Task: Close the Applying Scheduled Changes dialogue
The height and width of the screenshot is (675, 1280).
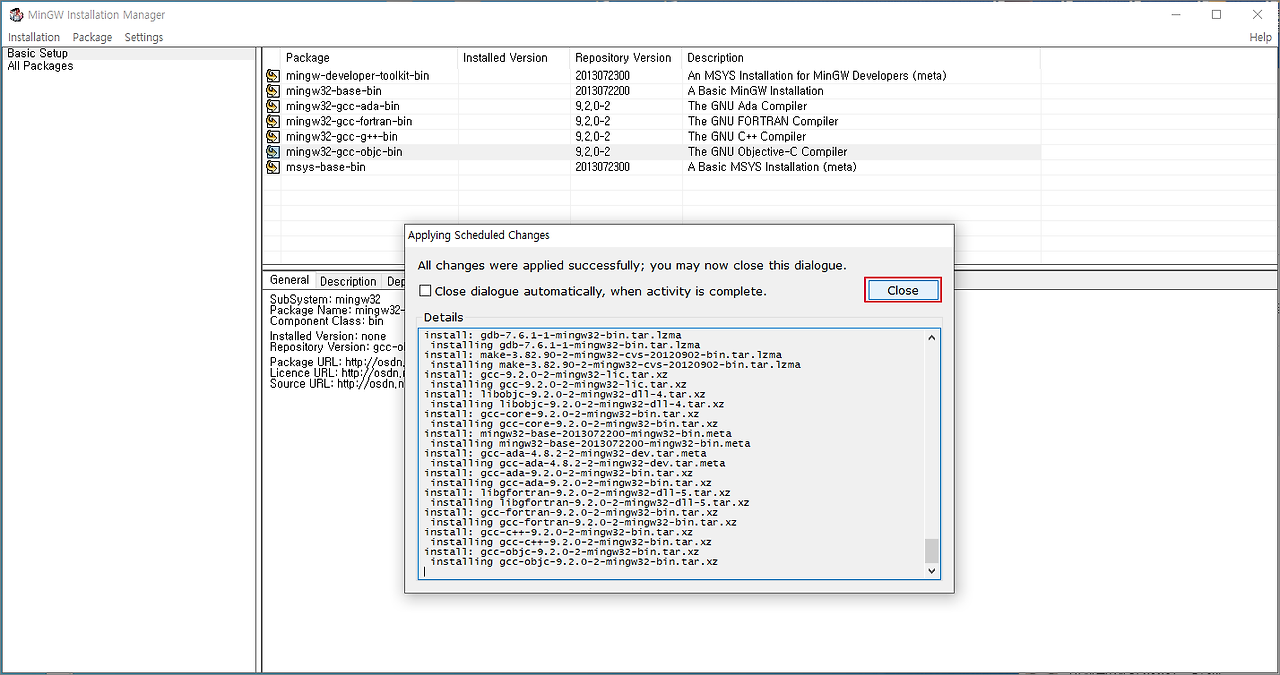Action: tap(902, 290)
